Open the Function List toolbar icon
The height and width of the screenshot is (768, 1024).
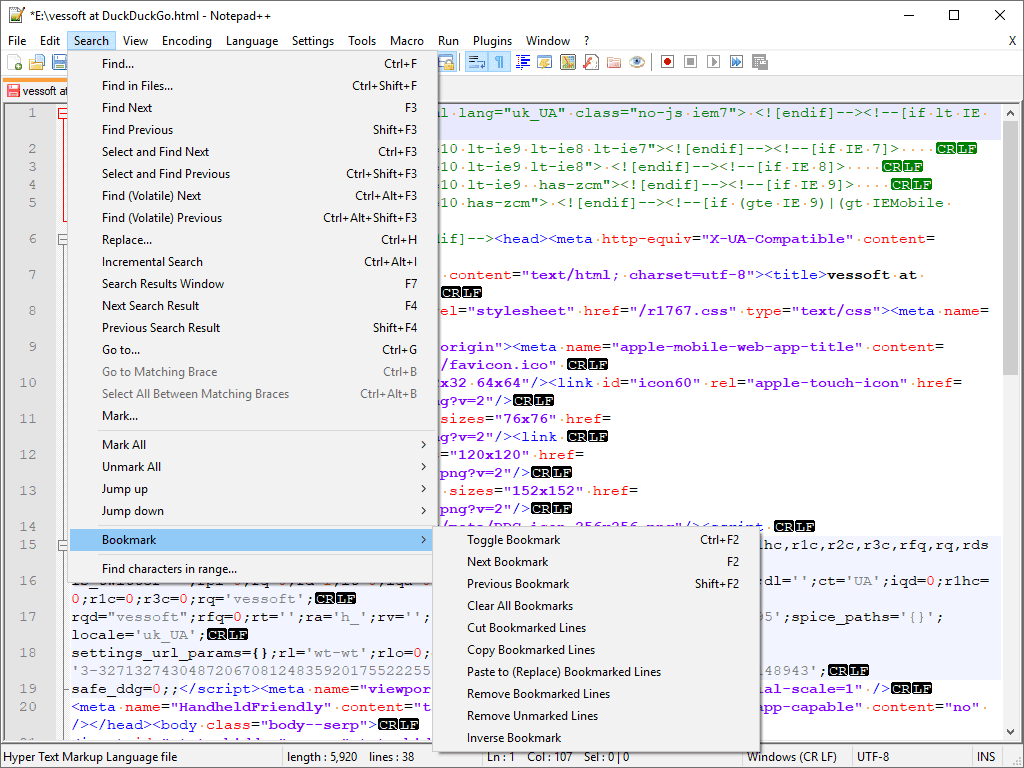591,63
